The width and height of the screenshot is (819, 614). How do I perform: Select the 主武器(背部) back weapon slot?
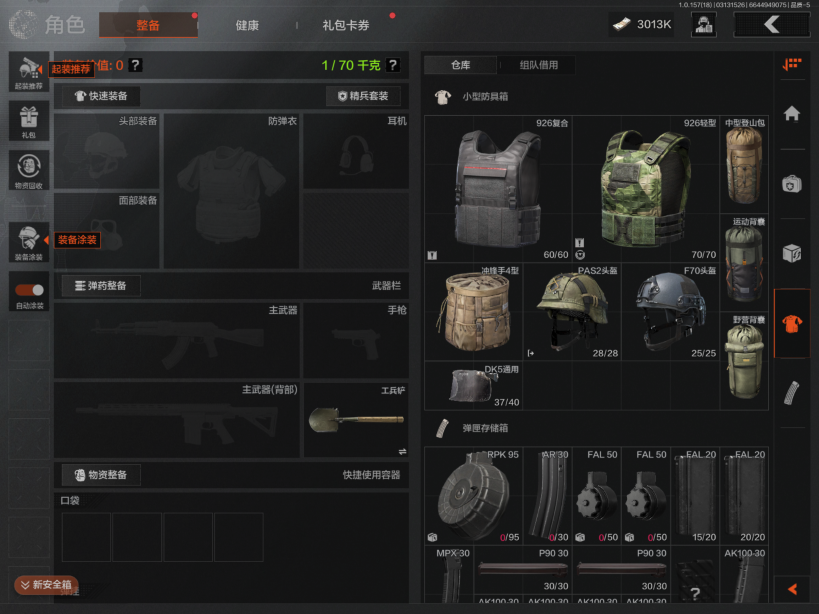point(177,420)
